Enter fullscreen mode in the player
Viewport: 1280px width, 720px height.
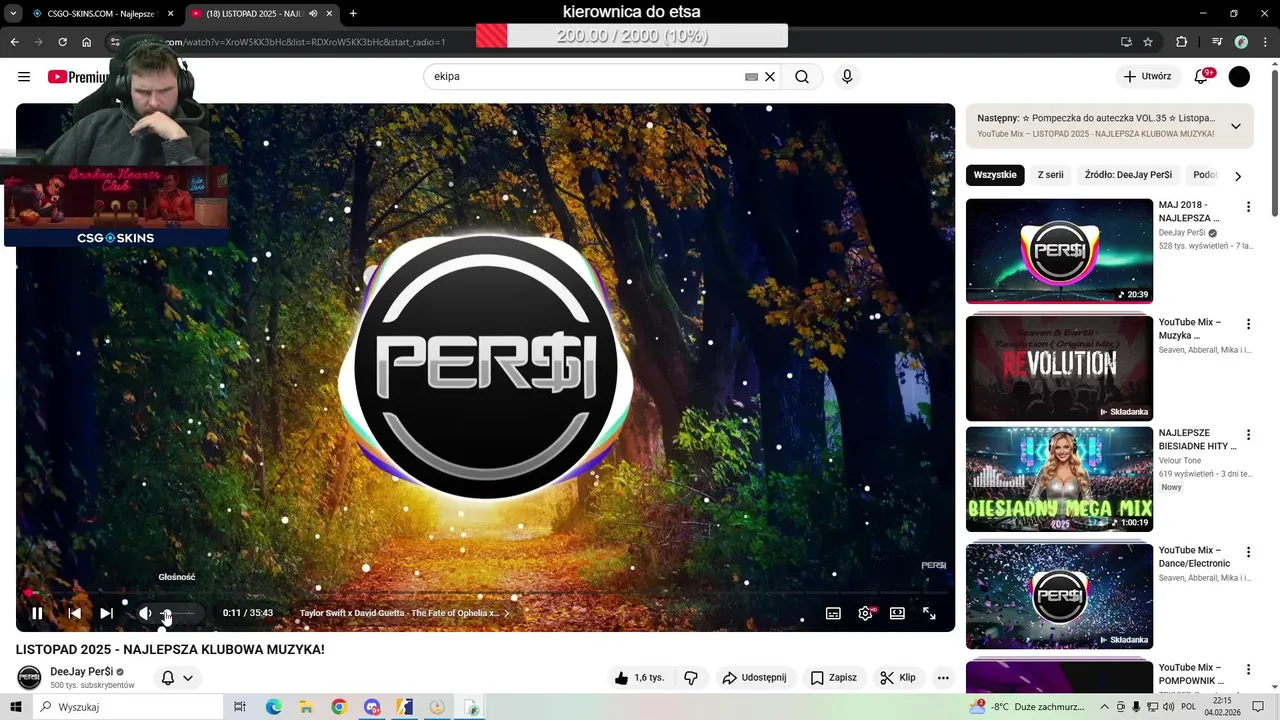pyautogui.click(x=929, y=613)
